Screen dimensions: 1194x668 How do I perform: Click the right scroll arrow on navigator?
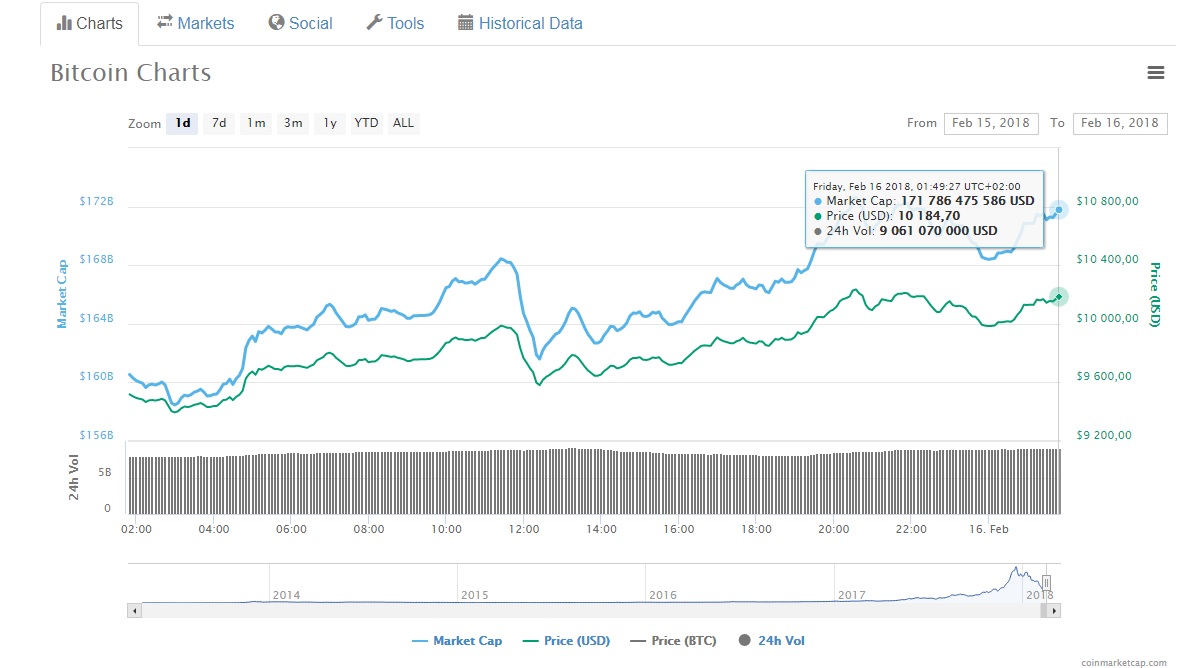point(1054,610)
